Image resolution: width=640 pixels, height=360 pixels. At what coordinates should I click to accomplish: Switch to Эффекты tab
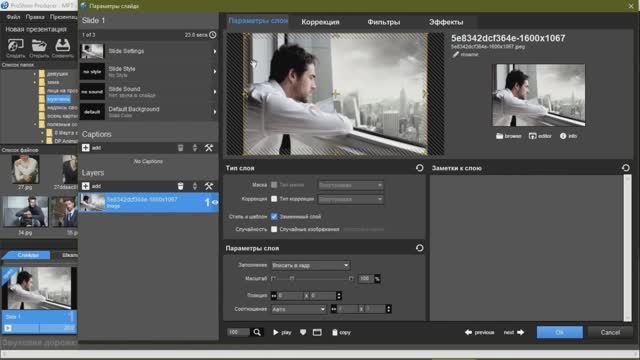(446, 22)
